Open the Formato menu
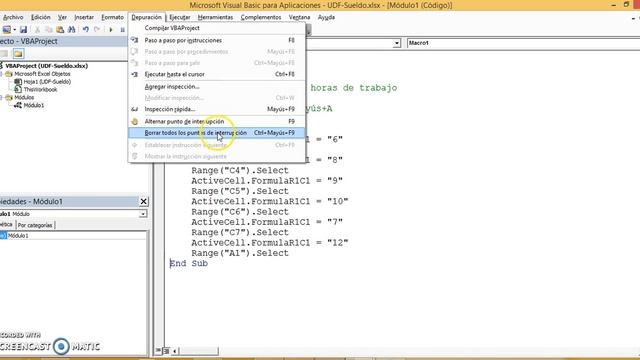The height and width of the screenshot is (360, 640). point(112,17)
